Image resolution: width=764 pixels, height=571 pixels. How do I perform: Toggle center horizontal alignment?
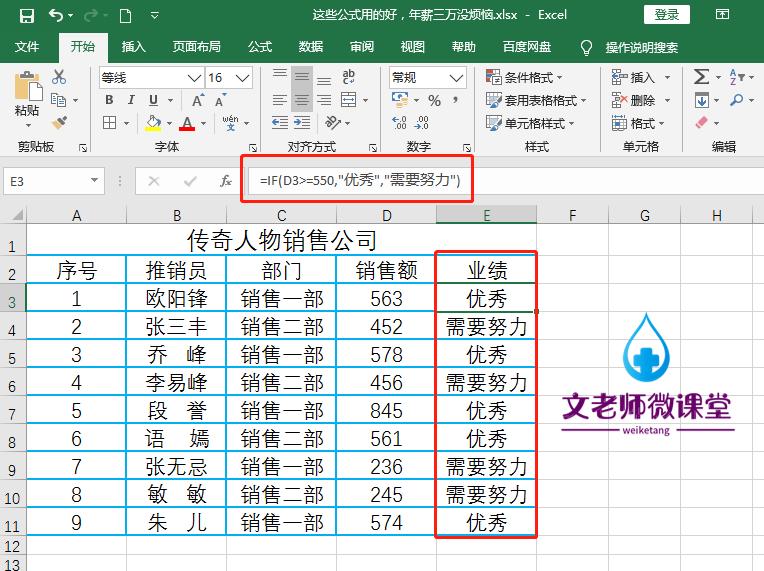coord(302,100)
